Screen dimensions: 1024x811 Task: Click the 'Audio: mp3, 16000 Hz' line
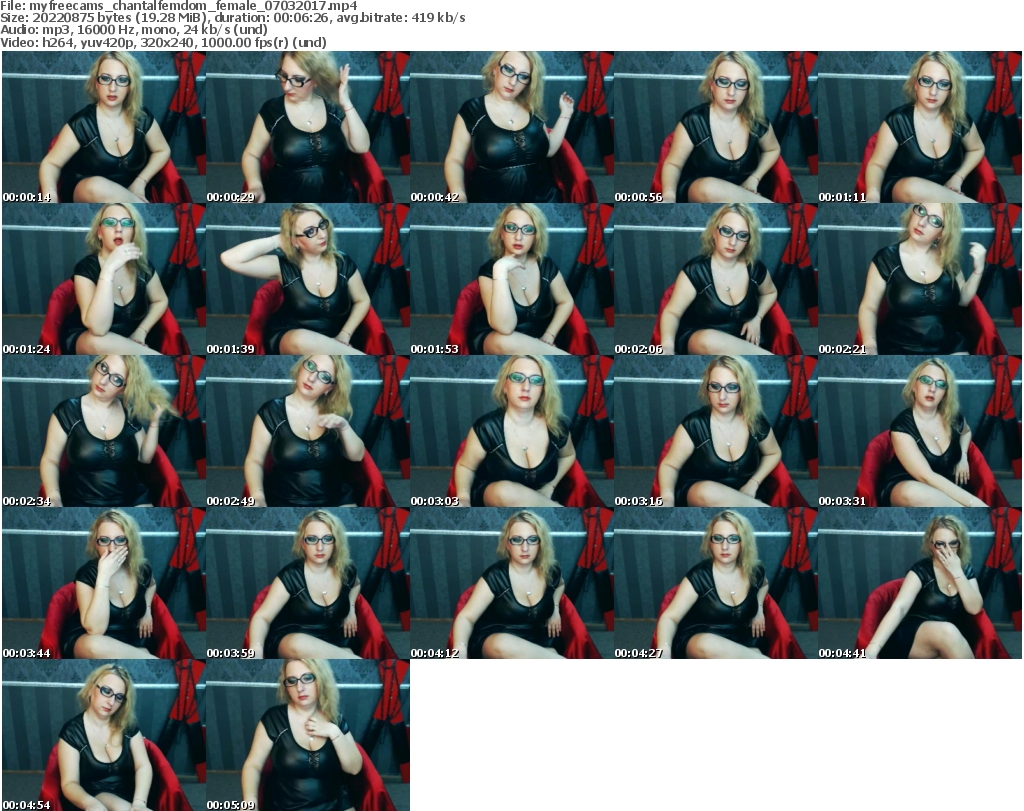click(134, 30)
